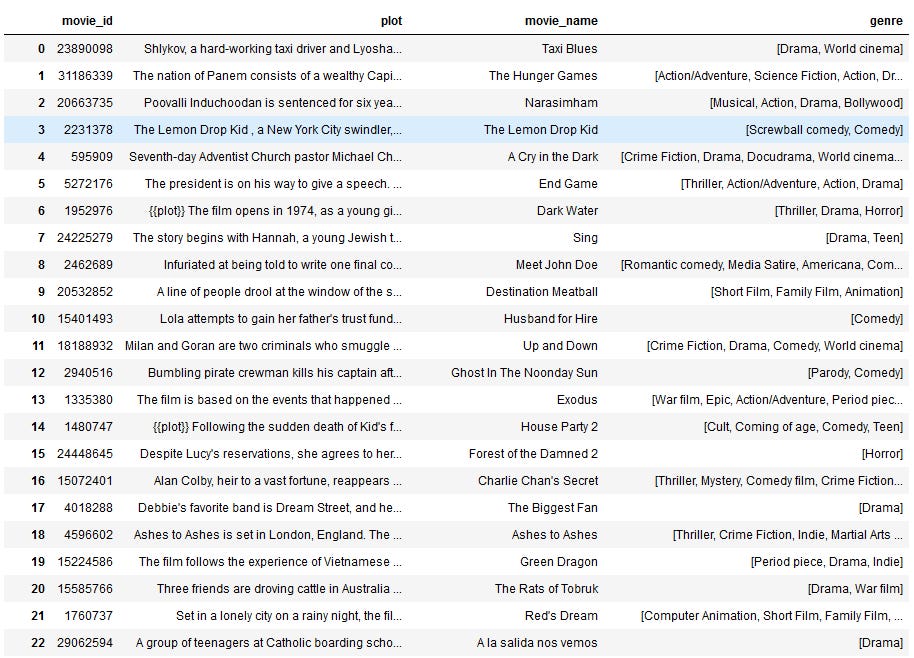This screenshot has width=914, height=658.
Task: Click plot 'Poovalli Induchoodan is sentenced'
Action: coord(273,103)
